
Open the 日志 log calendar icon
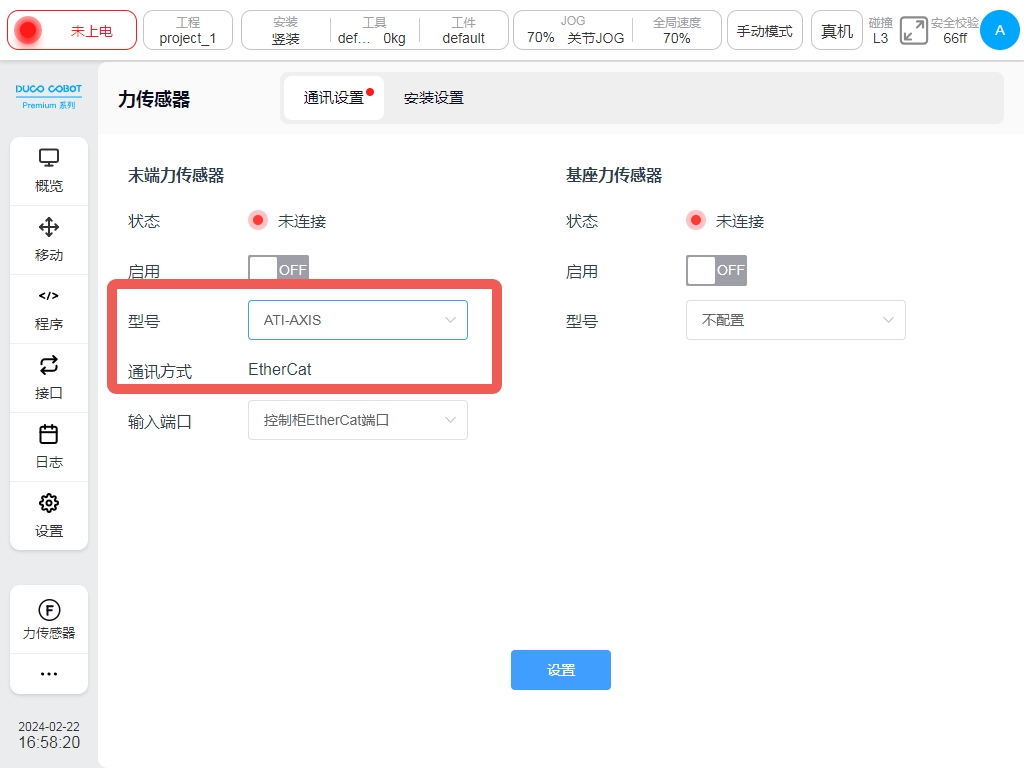(49, 434)
